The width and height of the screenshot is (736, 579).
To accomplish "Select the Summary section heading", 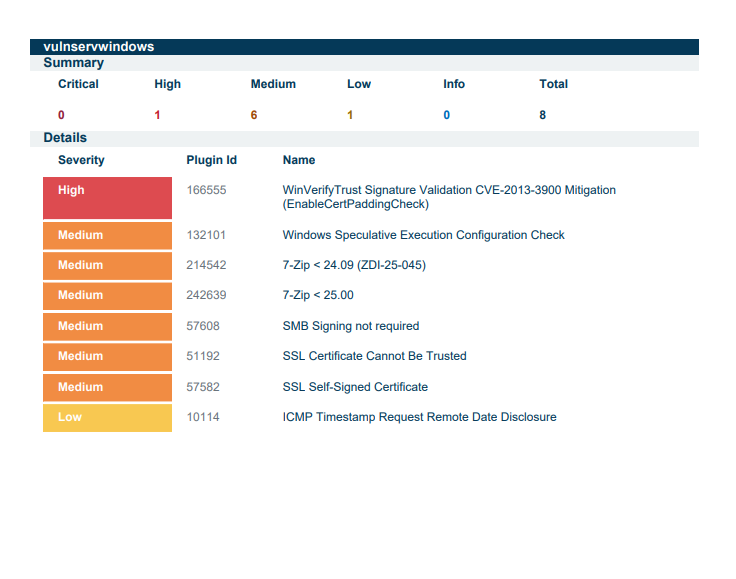I will (x=73, y=63).
